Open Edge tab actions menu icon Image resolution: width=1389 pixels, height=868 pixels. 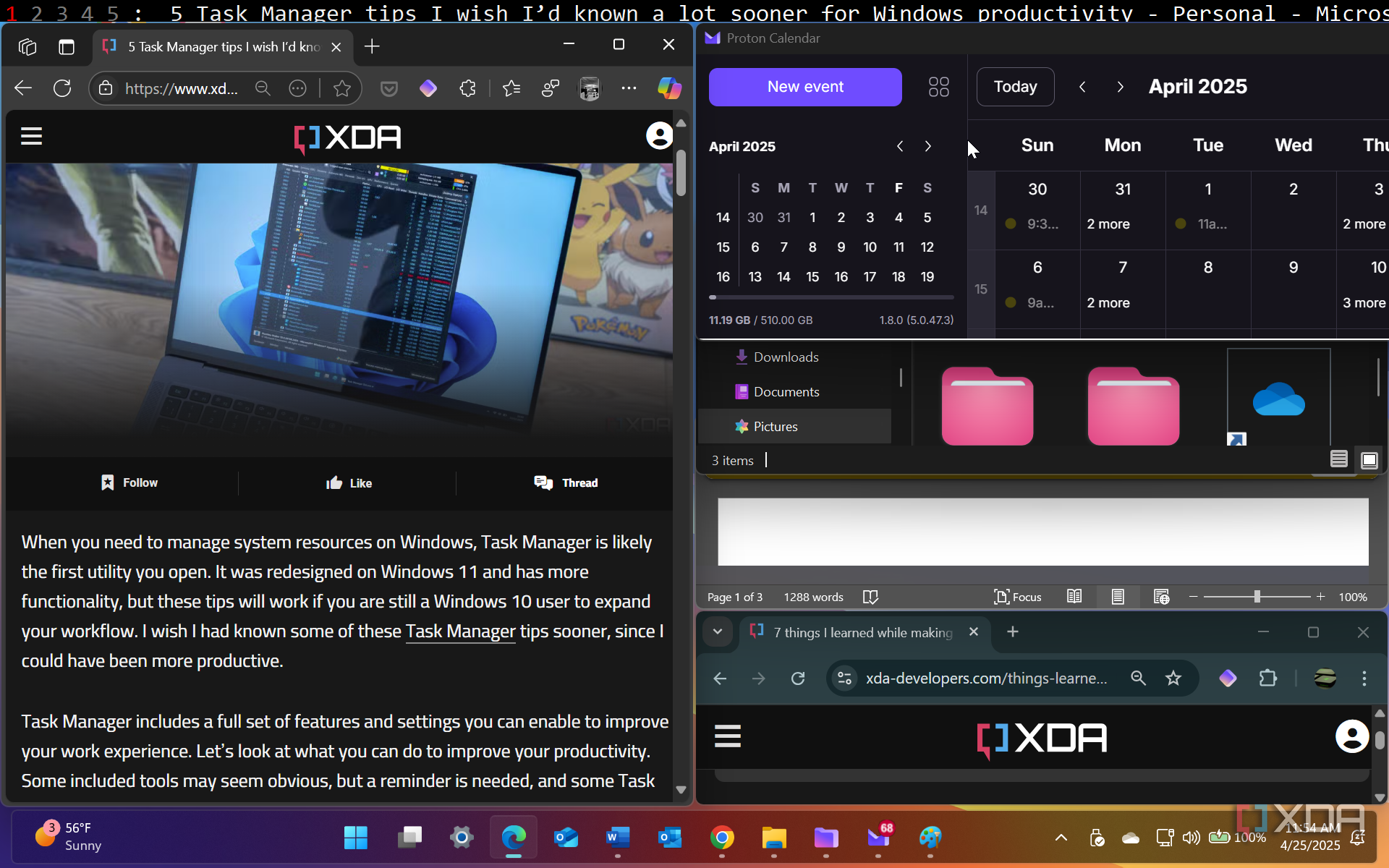point(67,47)
